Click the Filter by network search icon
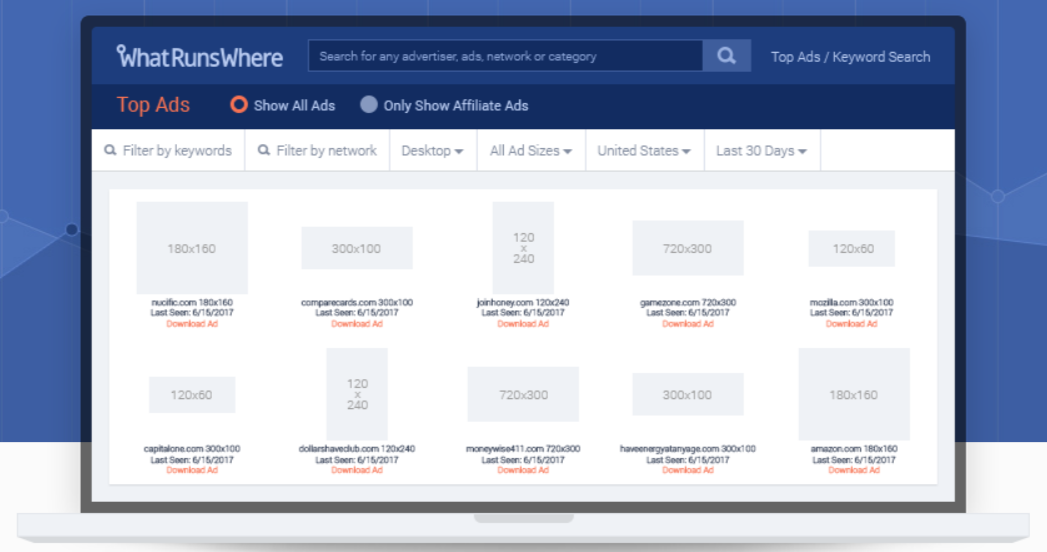This screenshot has width=1047, height=552. click(264, 151)
